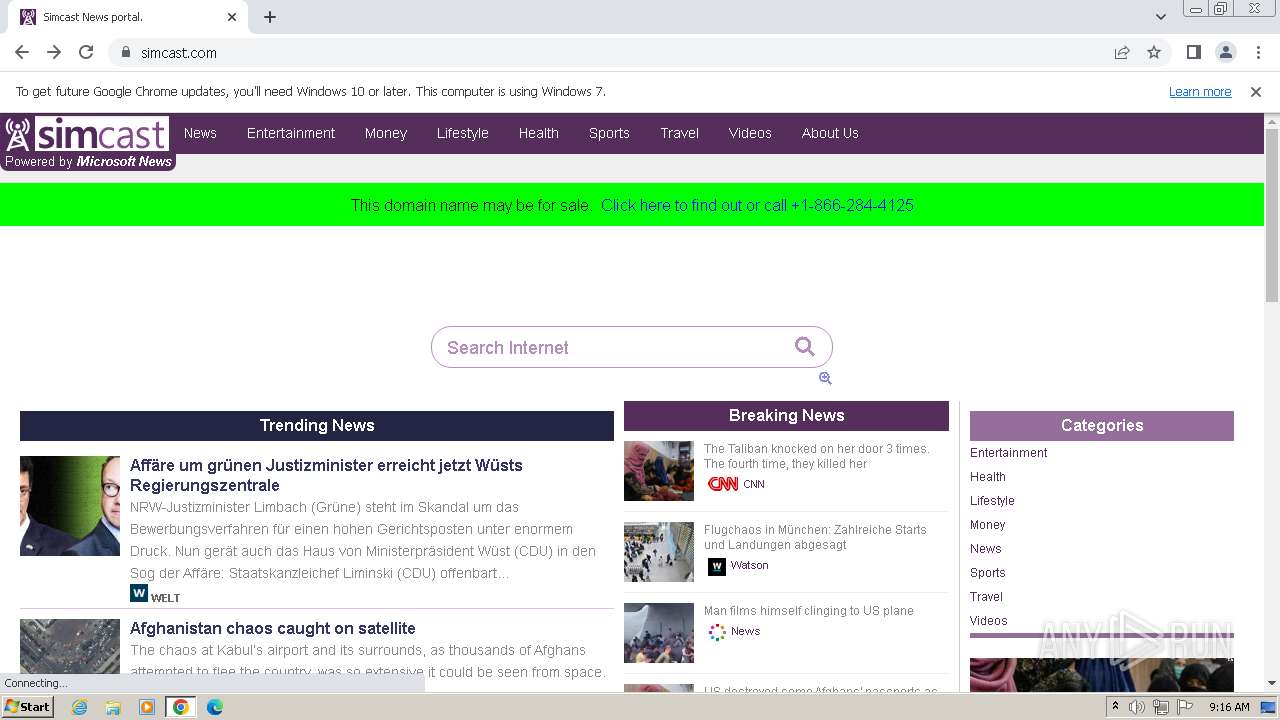Open Justizminister article thumbnail
This screenshot has height=720, width=1280.
click(70, 506)
